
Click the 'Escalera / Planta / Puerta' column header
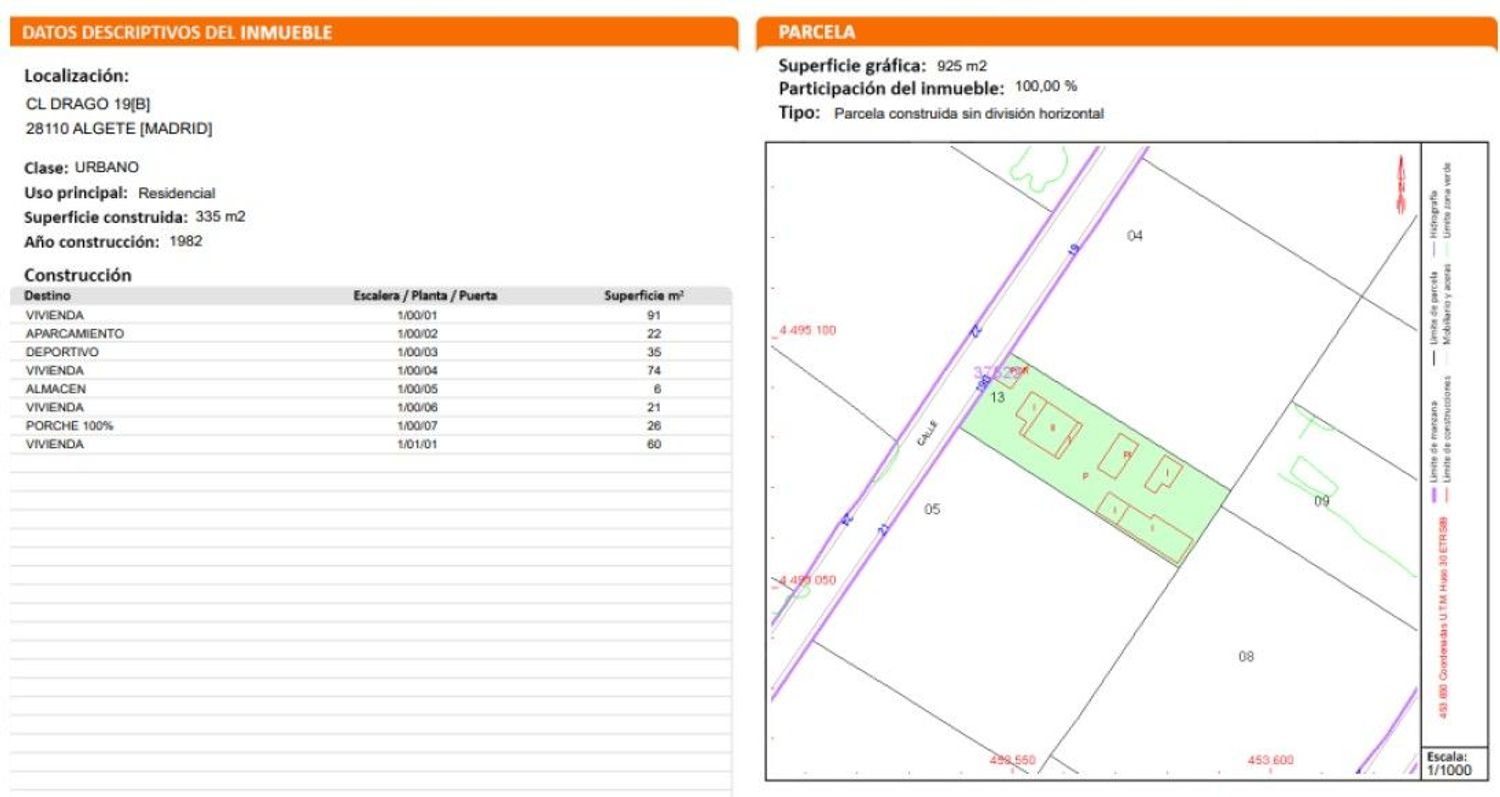pyautogui.click(x=425, y=296)
